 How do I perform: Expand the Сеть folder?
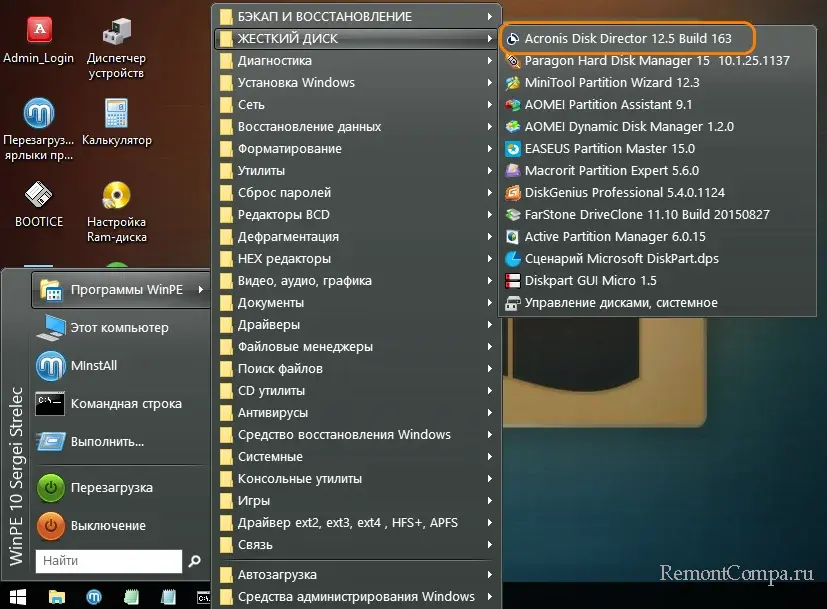(x=357, y=105)
